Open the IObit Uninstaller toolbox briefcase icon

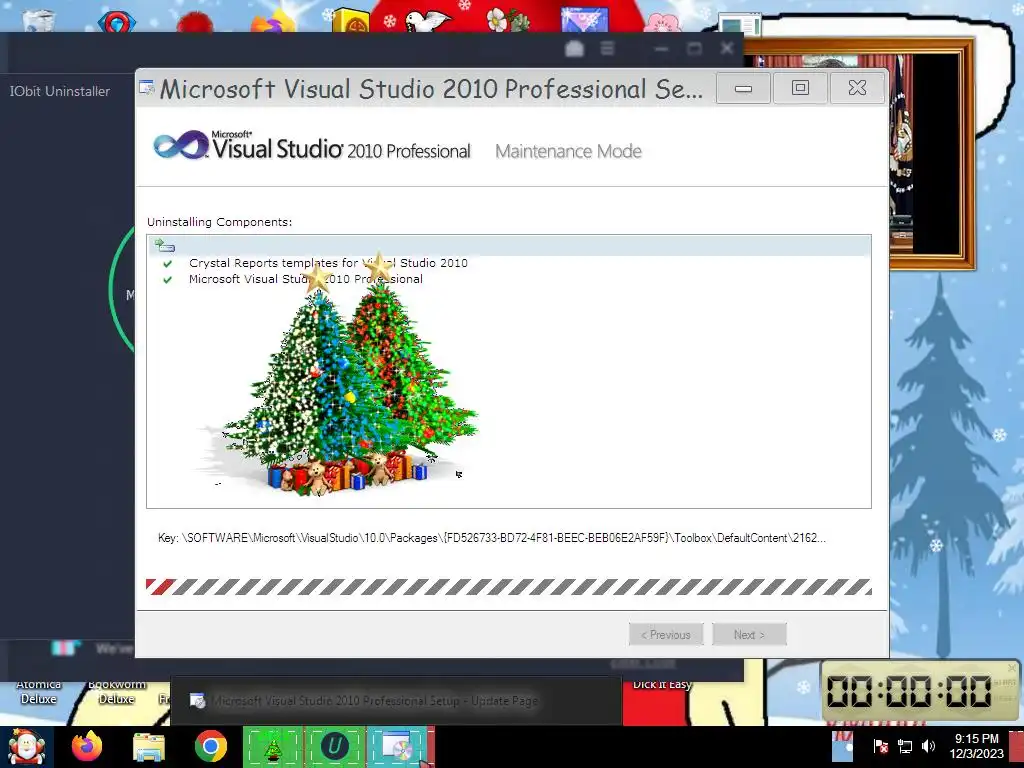click(x=574, y=48)
